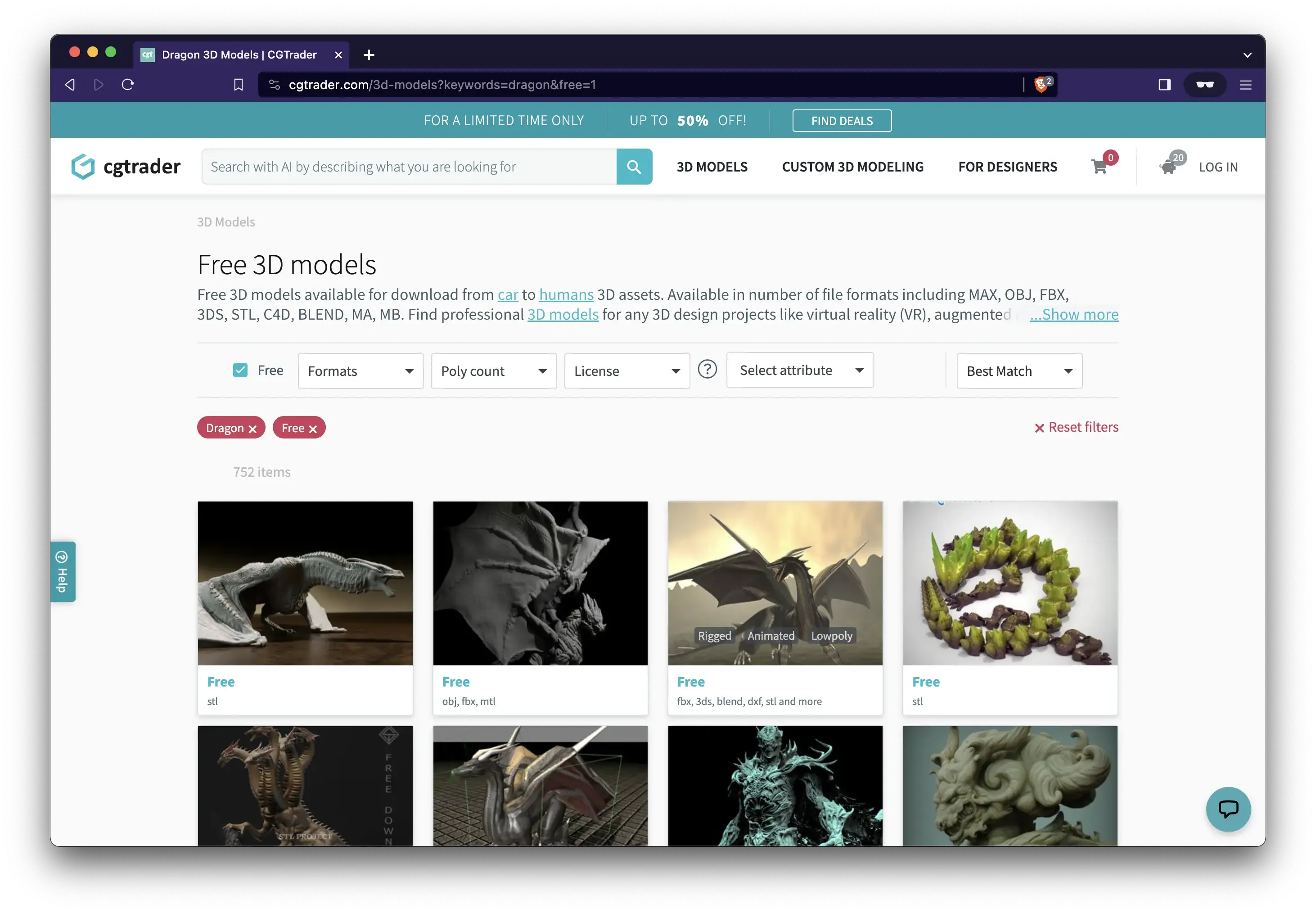The width and height of the screenshot is (1316, 913).
Task: Open the shopping cart icon
Action: coord(1099,167)
